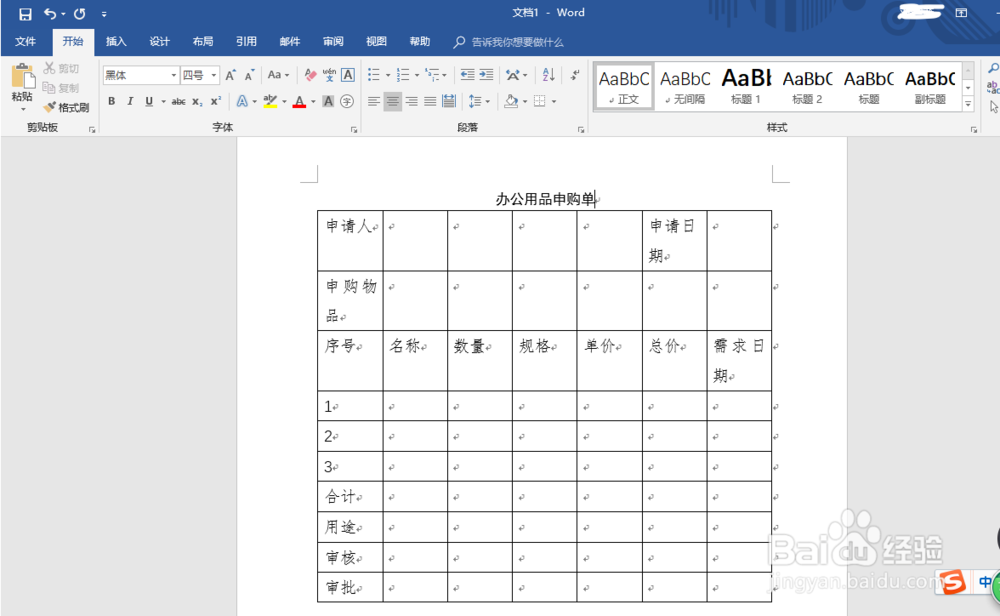The width and height of the screenshot is (1000, 616).
Task: Select the Italic formatting icon
Action: point(129,101)
